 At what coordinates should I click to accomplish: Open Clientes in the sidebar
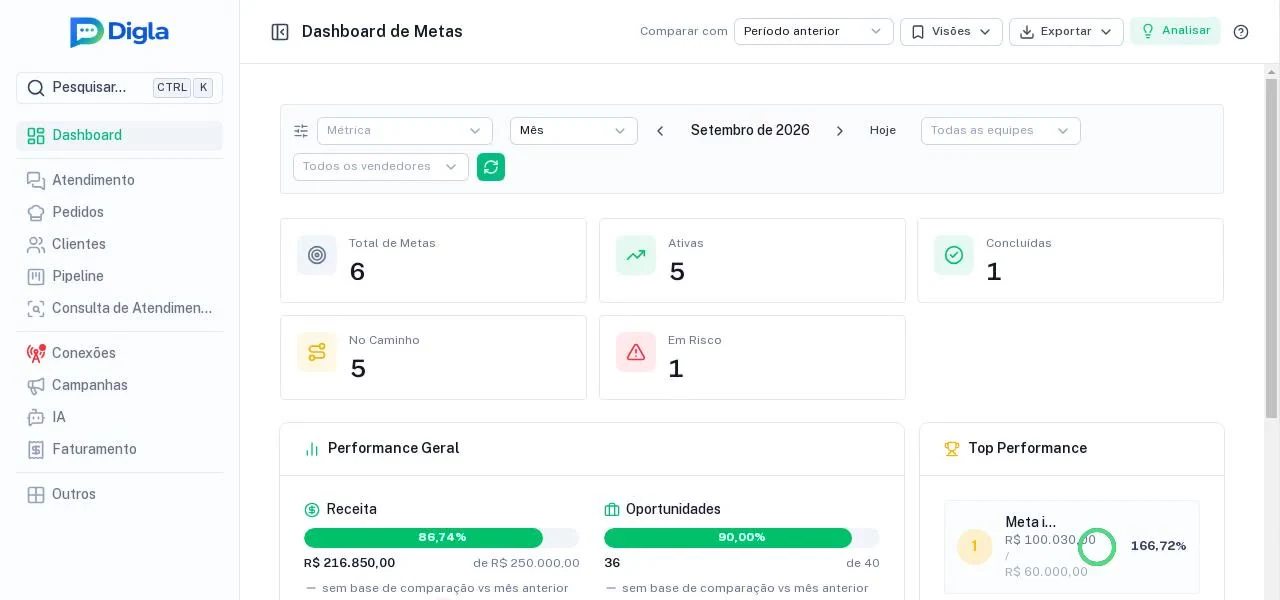[119, 244]
